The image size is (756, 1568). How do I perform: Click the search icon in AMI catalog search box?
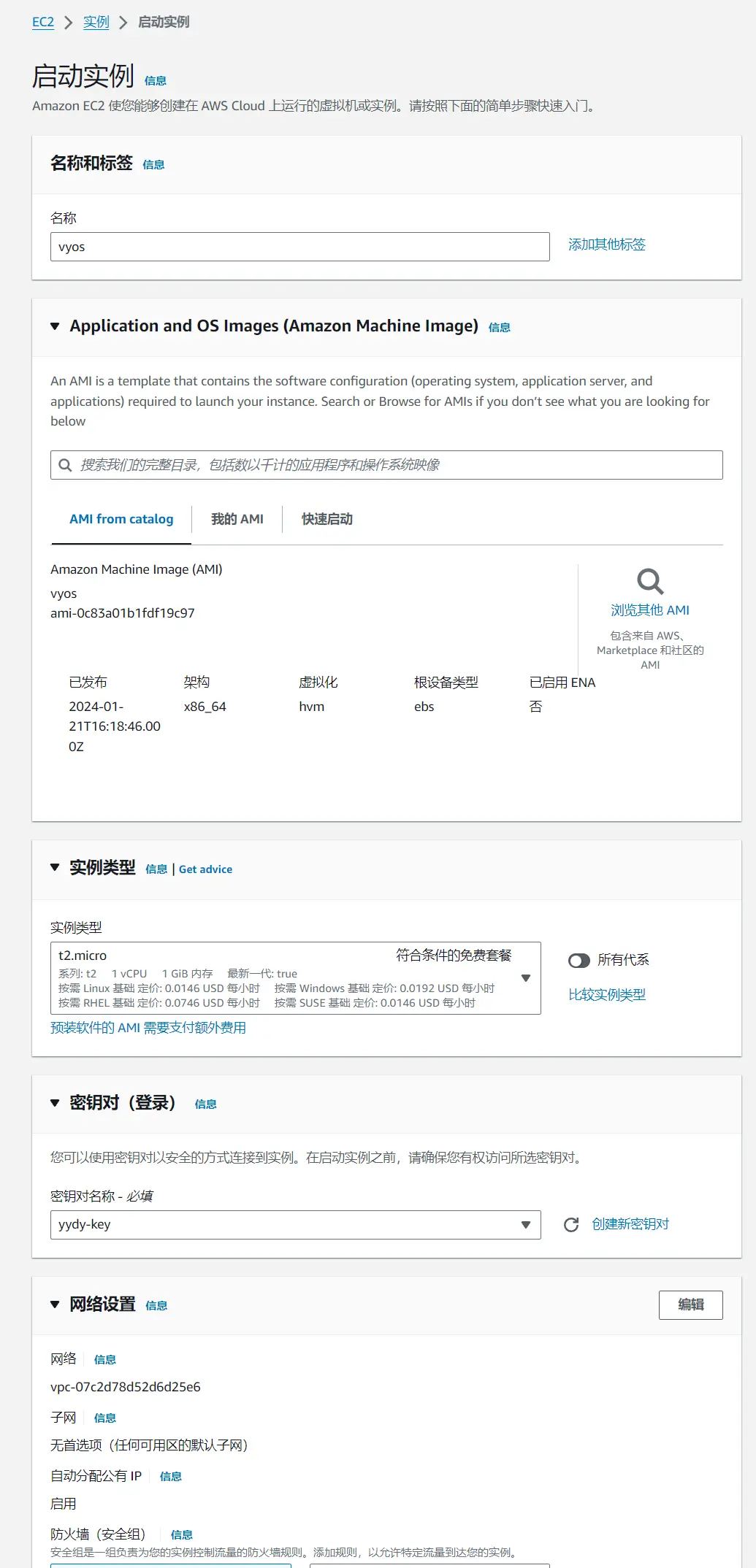pyautogui.click(x=65, y=465)
